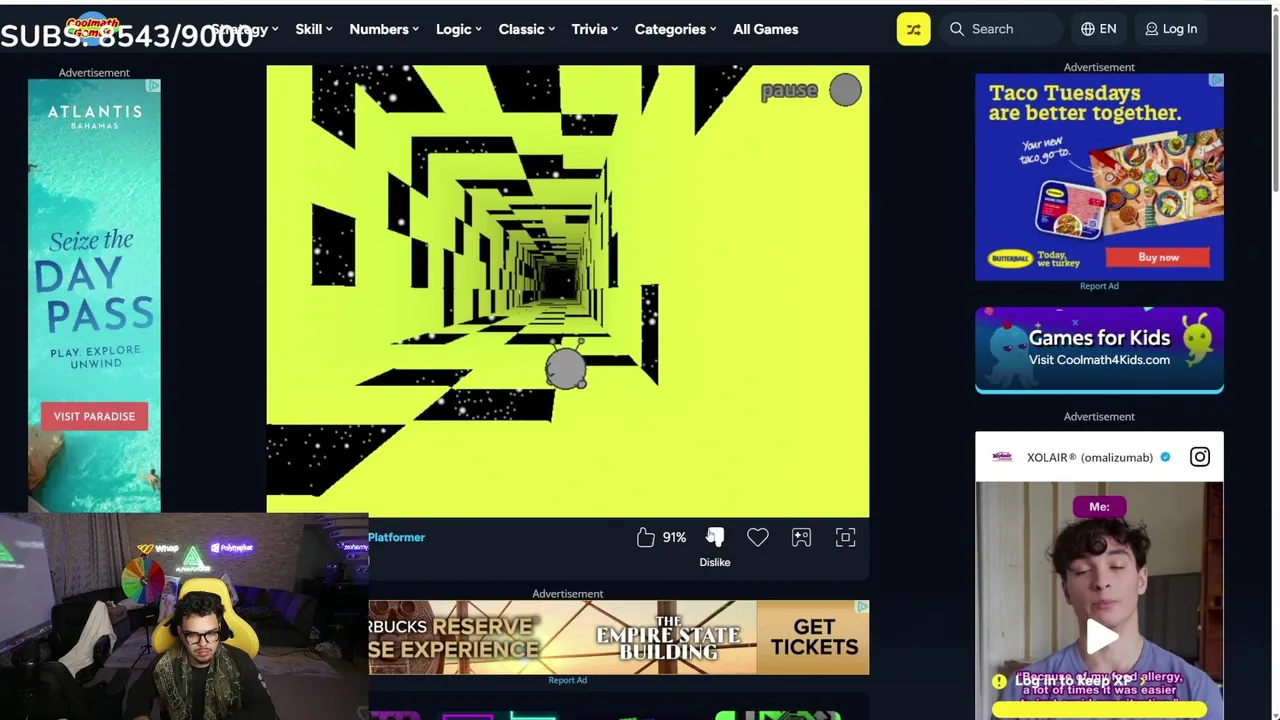
Task: Click the Instagram logo in XOLAIR ad
Action: [x=1200, y=457]
